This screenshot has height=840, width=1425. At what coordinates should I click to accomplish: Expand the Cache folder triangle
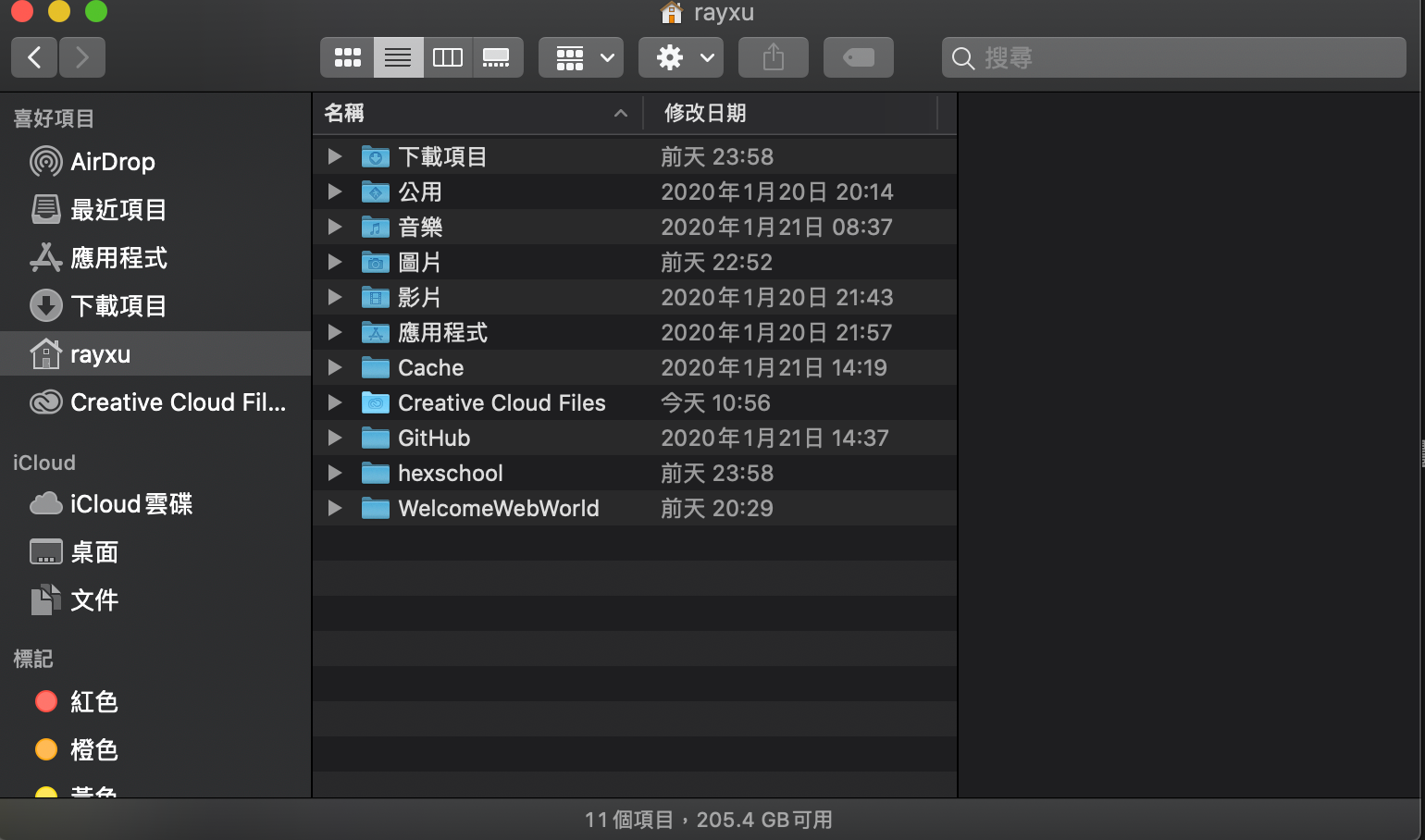coord(335,367)
